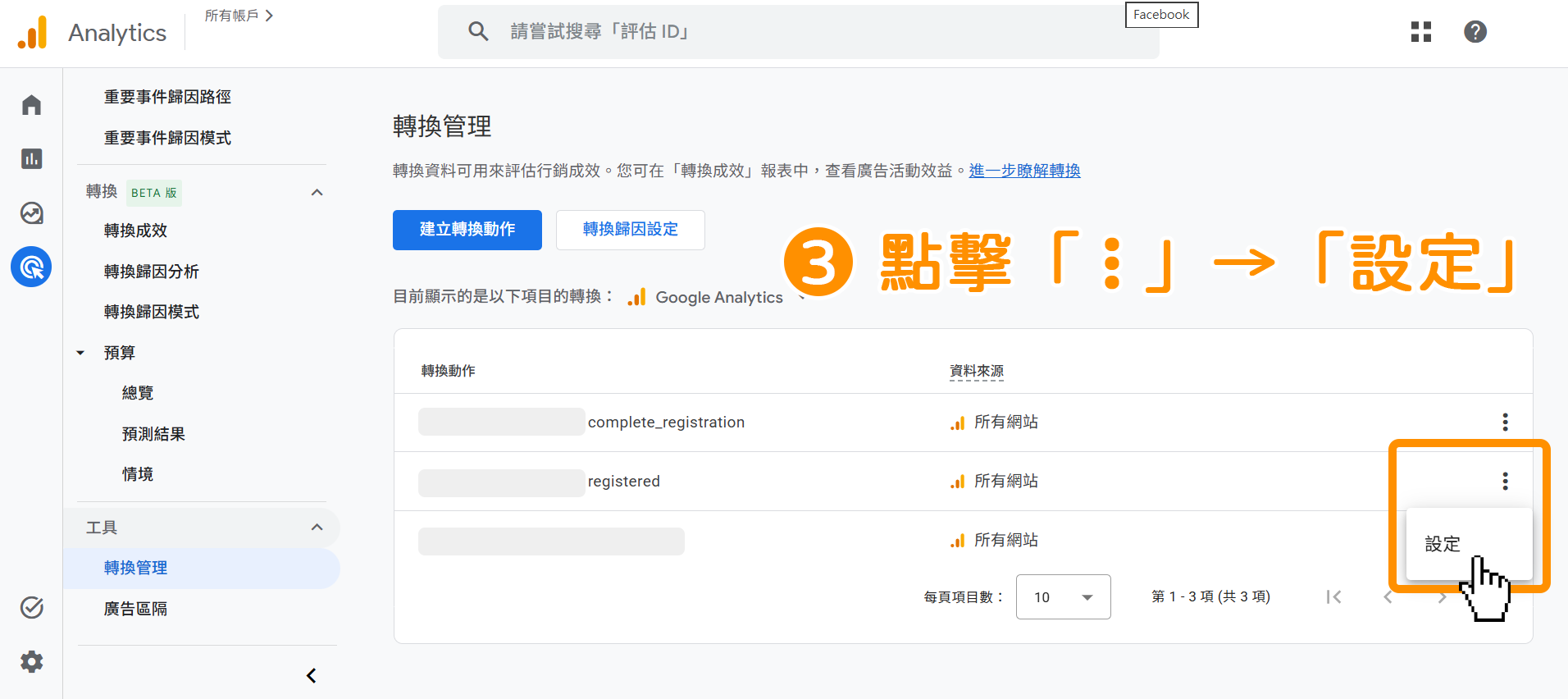Collapse the 轉換 BETA section
Image resolution: width=1568 pixels, height=699 pixels.
click(317, 192)
